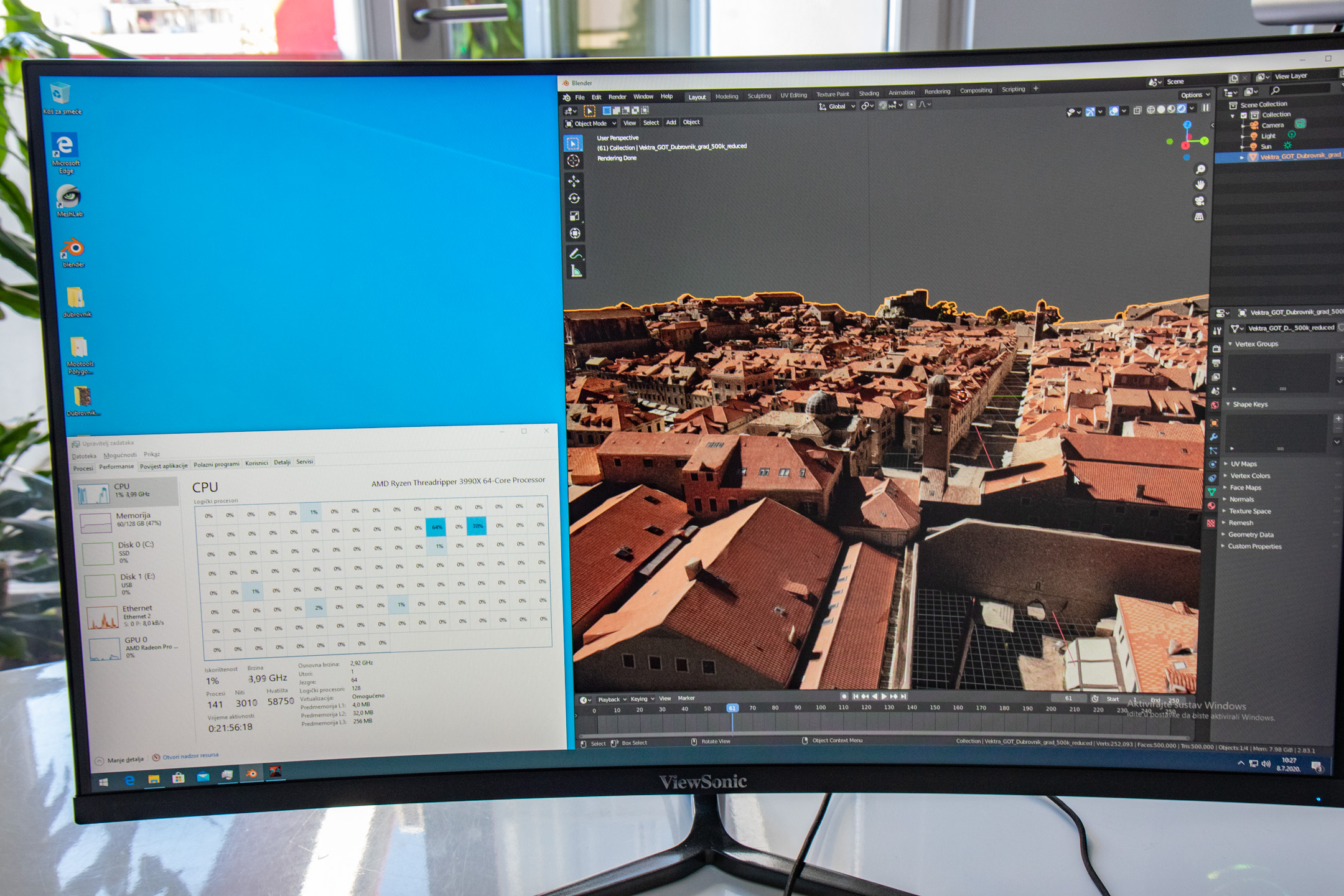
Task: Click the camera view icon in viewport
Action: pos(1199,201)
